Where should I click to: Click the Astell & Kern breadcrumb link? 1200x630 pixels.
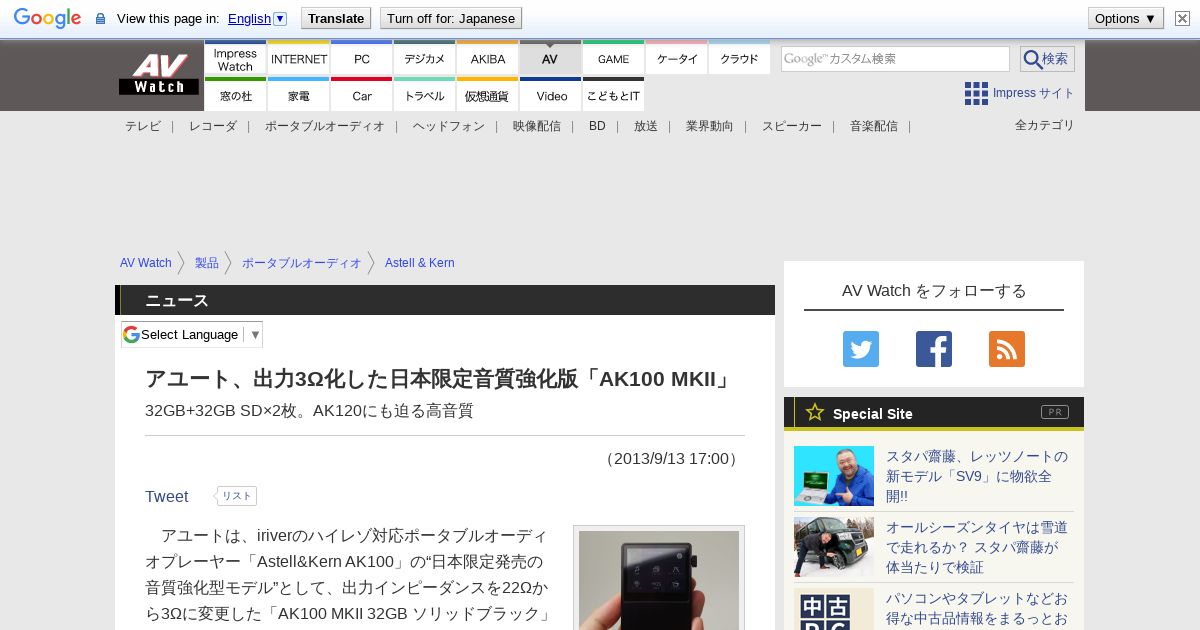point(420,263)
